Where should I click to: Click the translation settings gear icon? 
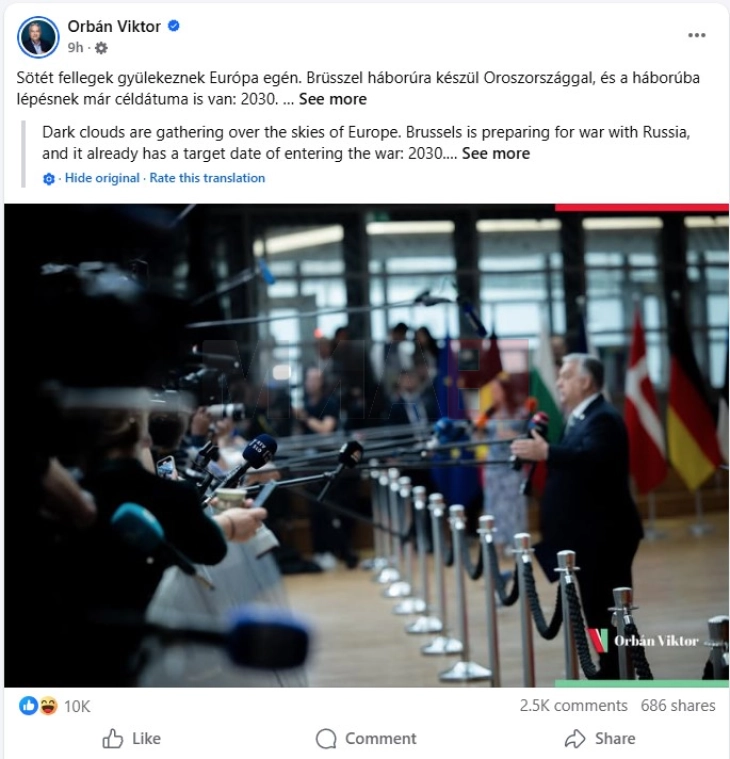[x=49, y=179]
